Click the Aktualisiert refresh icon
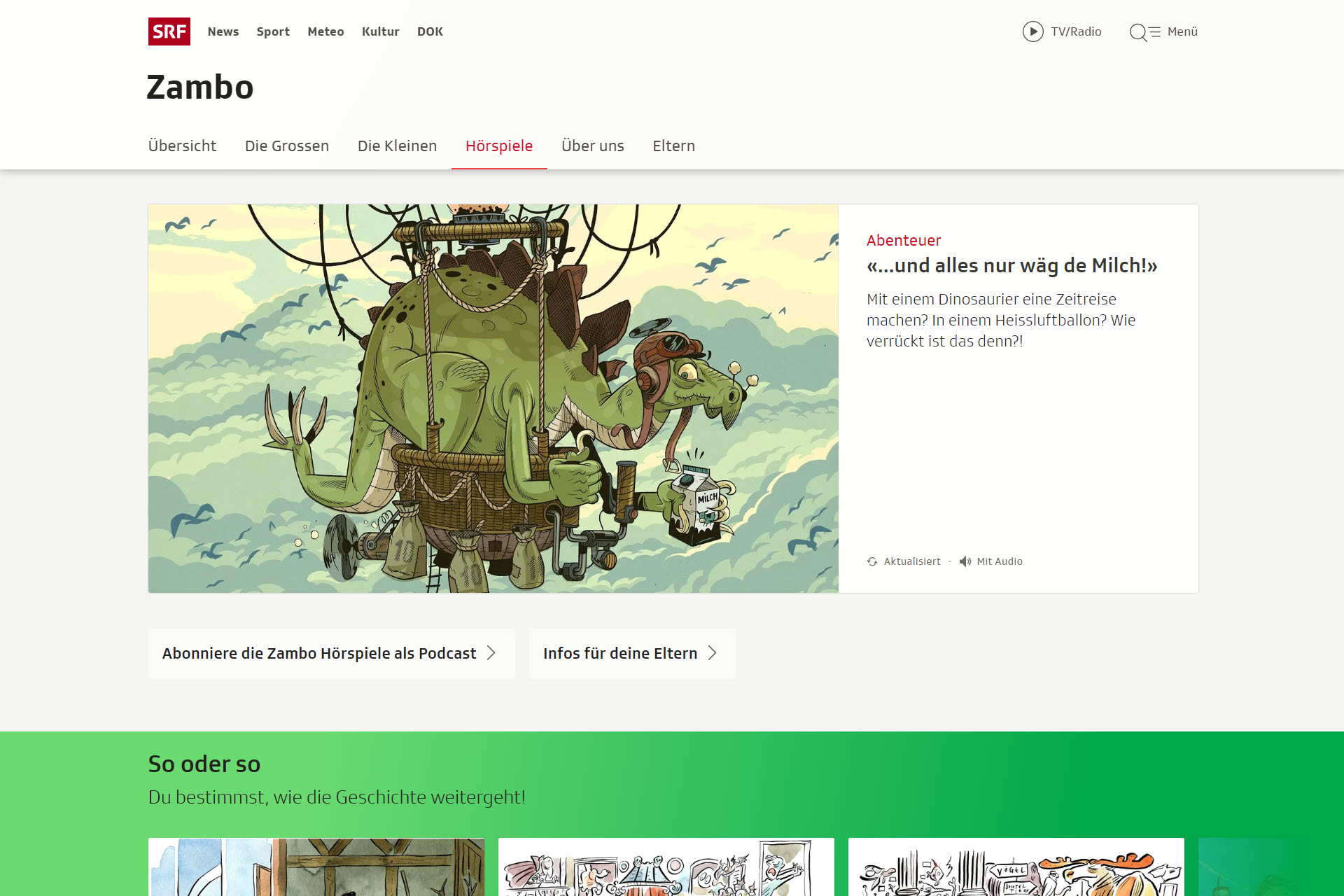The width and height of the screenshot is (1344, 896). [x=872, y=561]
